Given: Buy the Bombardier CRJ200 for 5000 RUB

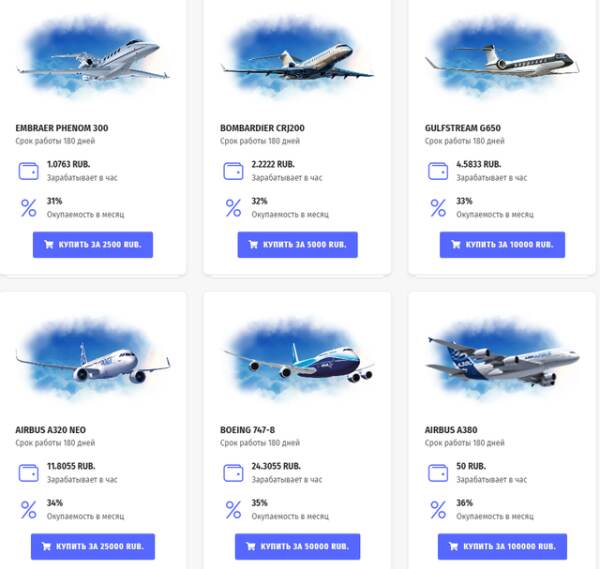Looking at the screenshot, I should [297, 245].
